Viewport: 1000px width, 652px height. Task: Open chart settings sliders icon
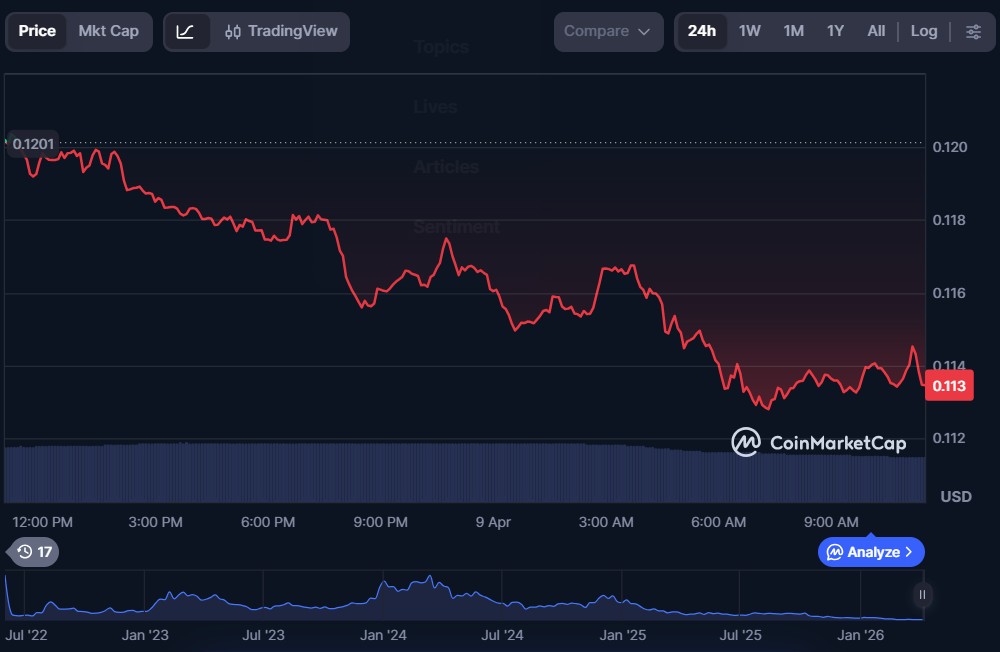coord(973,31)
